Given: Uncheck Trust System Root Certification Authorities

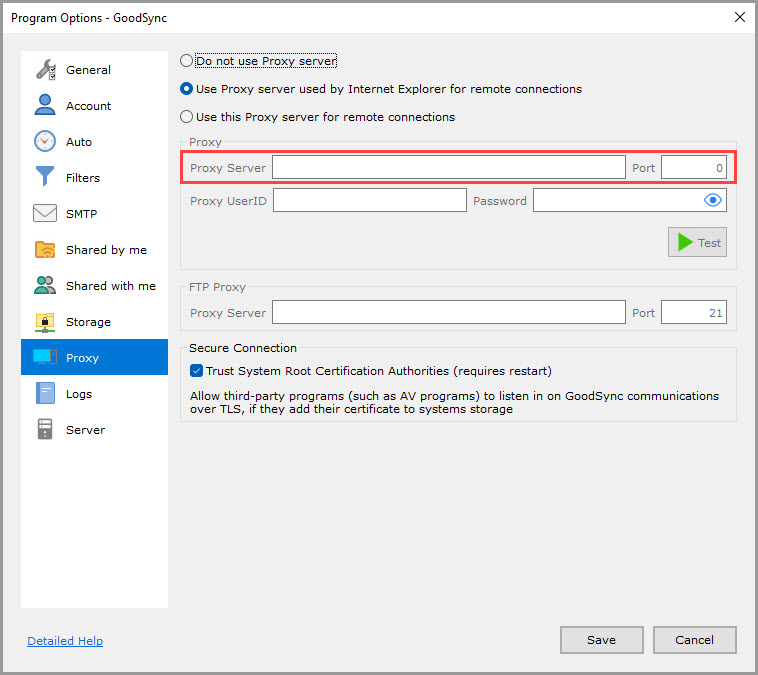Looking at the screenshot, I should 197,371.
